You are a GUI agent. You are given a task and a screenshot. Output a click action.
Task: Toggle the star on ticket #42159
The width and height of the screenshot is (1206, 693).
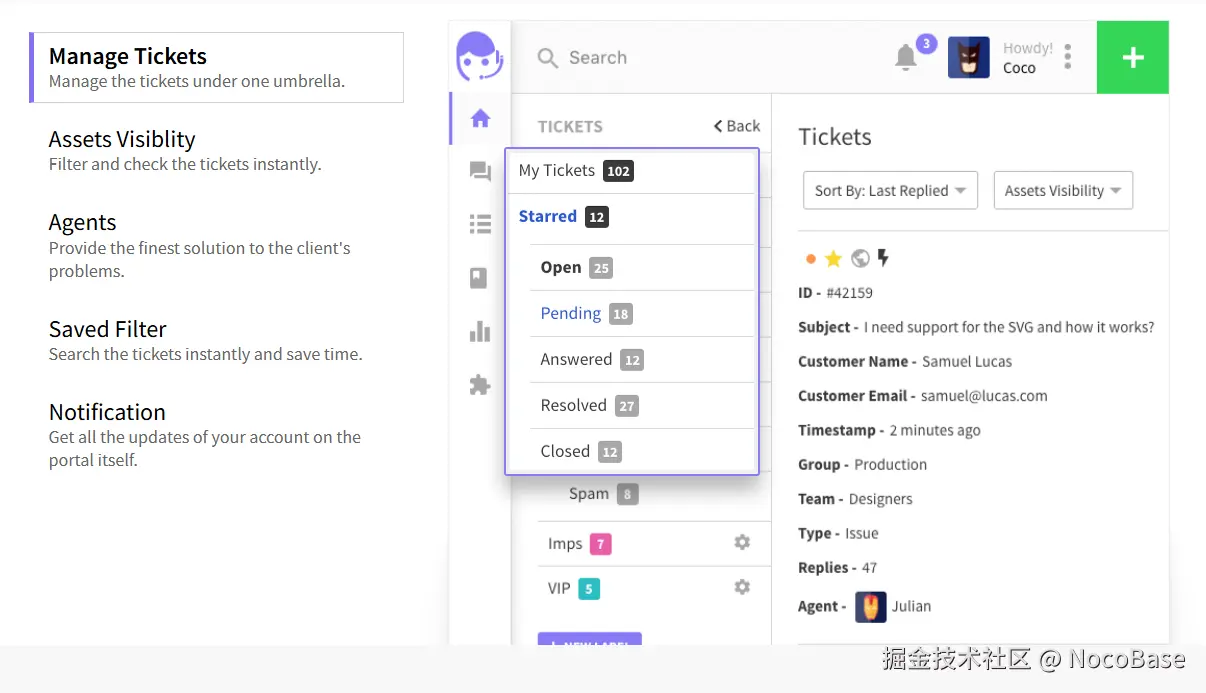(833, 259)
